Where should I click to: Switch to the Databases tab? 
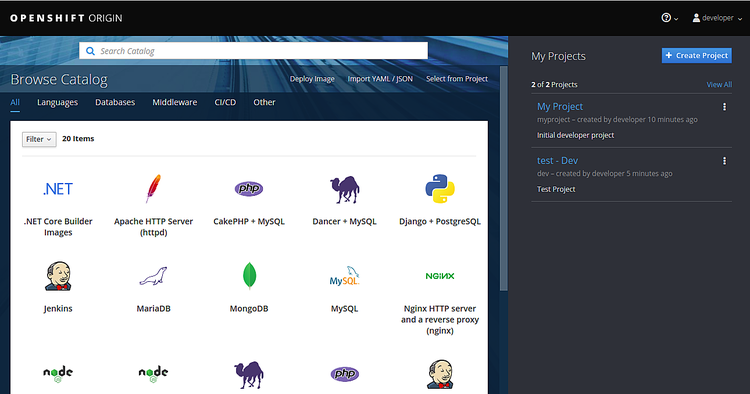pyautogui.click(x=115, y=102)
